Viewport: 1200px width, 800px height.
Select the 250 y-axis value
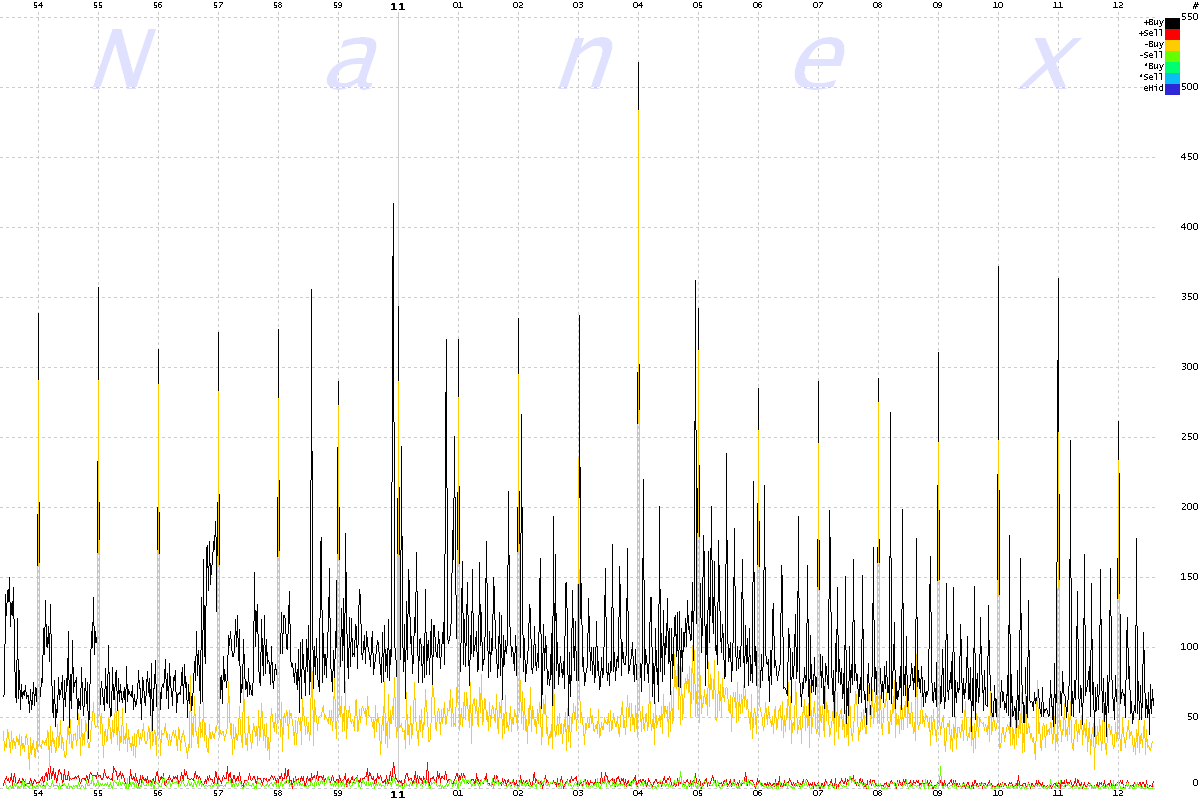(1189, 438)
